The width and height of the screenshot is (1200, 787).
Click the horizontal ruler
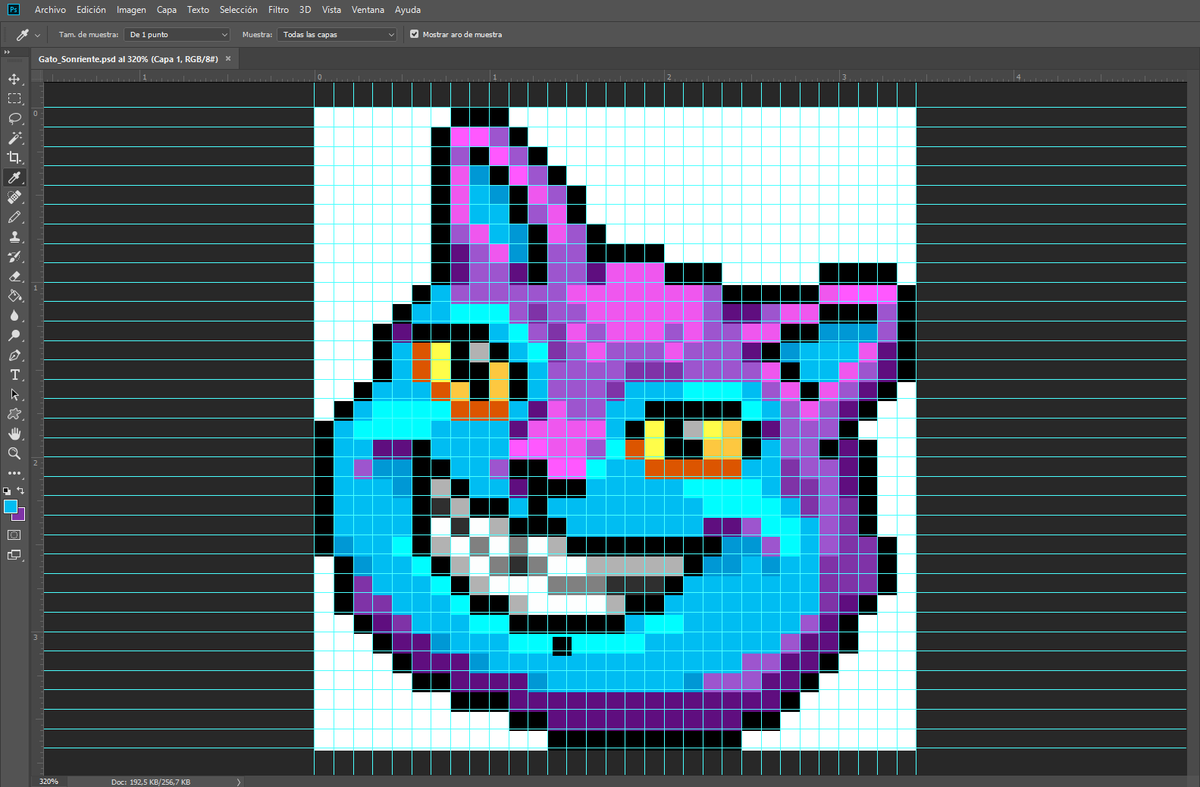click(x=615, y=76)
